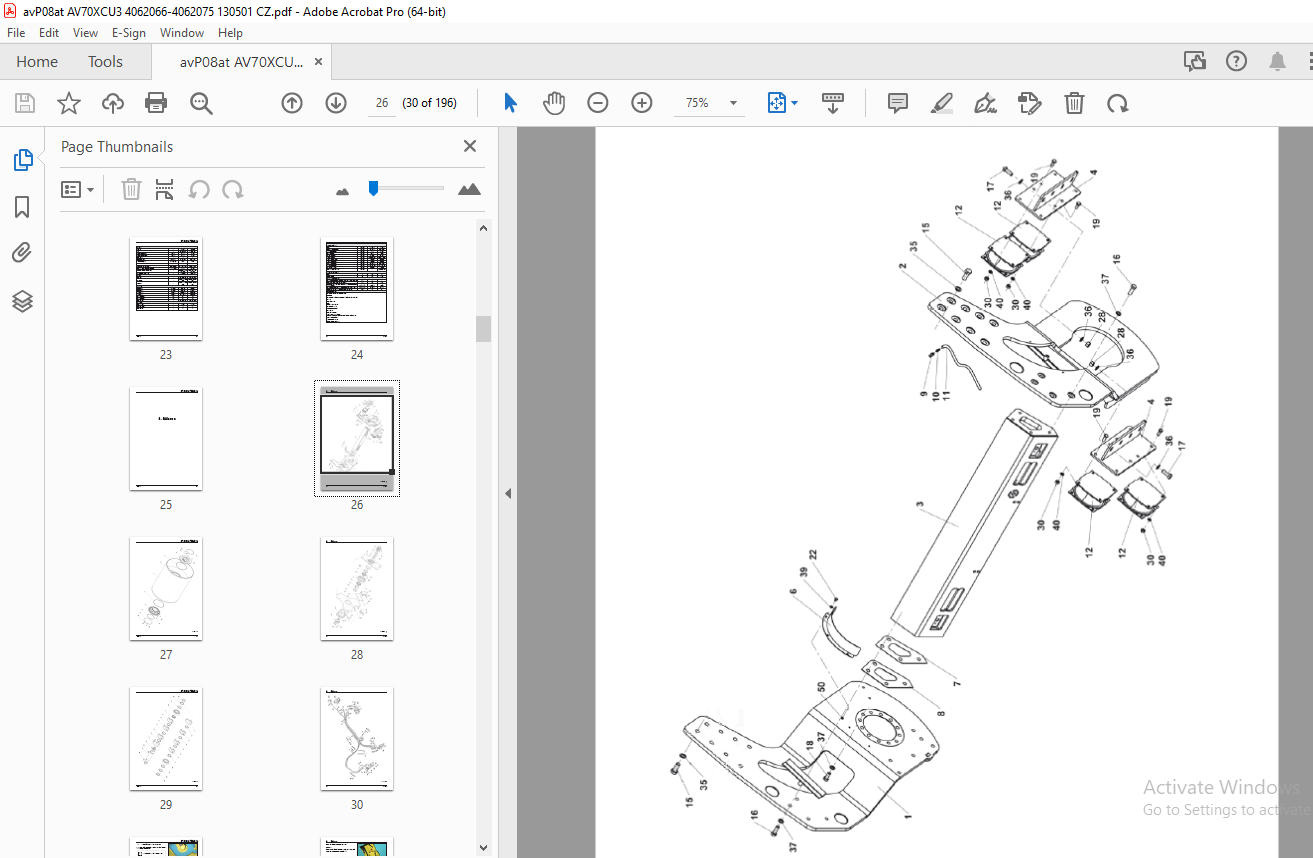The height and width of the screenshot is (858, 1313).
Task: Select page 23 thumbnail
Action: (x=166, y=289)
